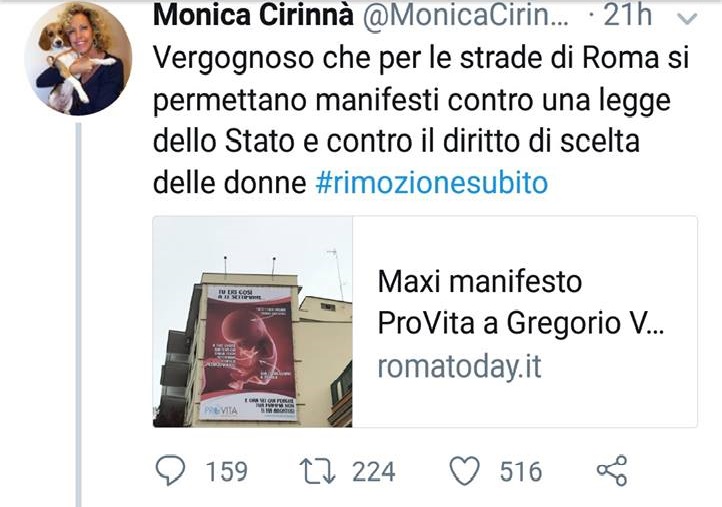Open the ProVita poster card image

(x=253, y=322)
